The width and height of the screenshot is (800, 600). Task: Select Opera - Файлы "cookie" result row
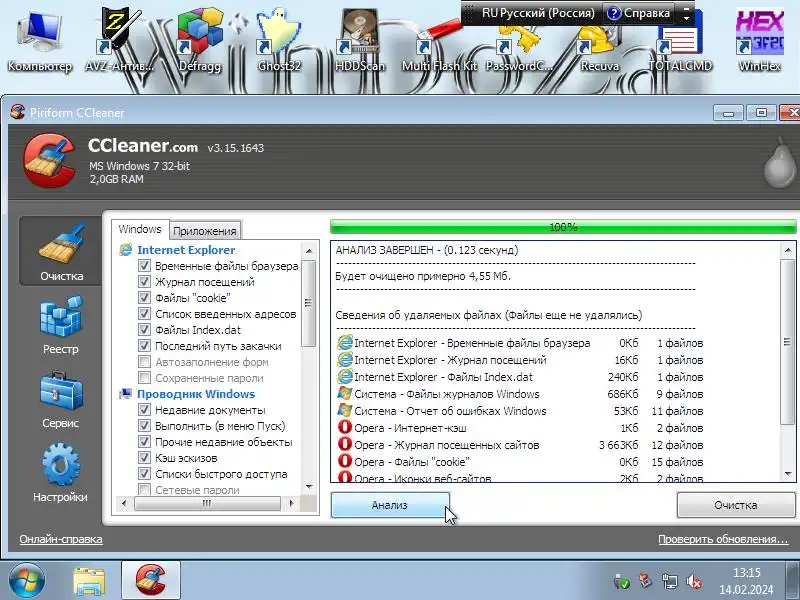click(520, 462)
